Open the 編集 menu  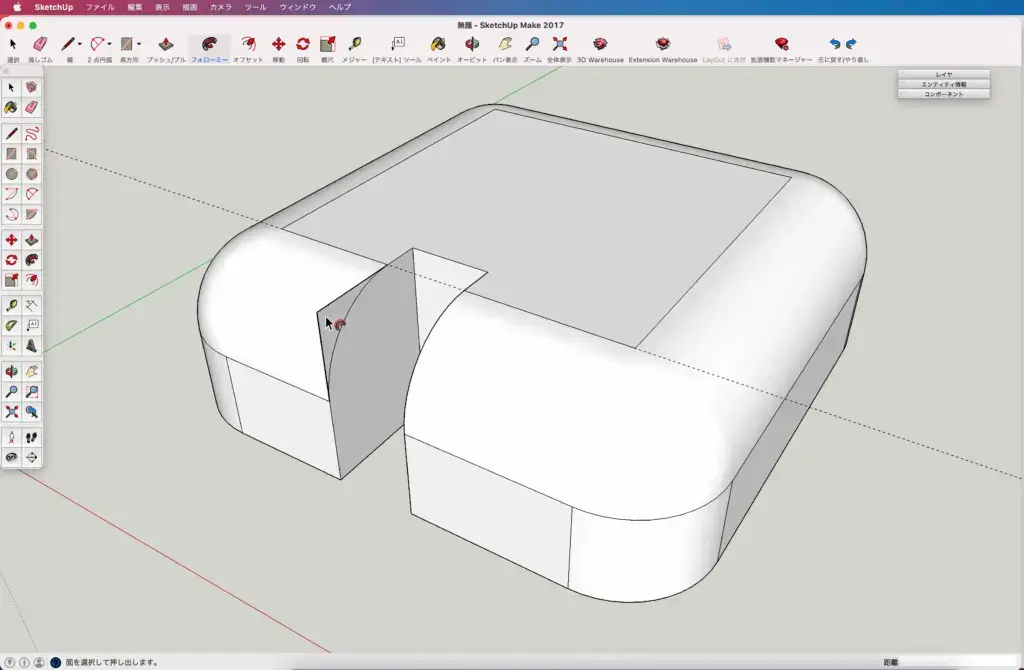(135, 7)
